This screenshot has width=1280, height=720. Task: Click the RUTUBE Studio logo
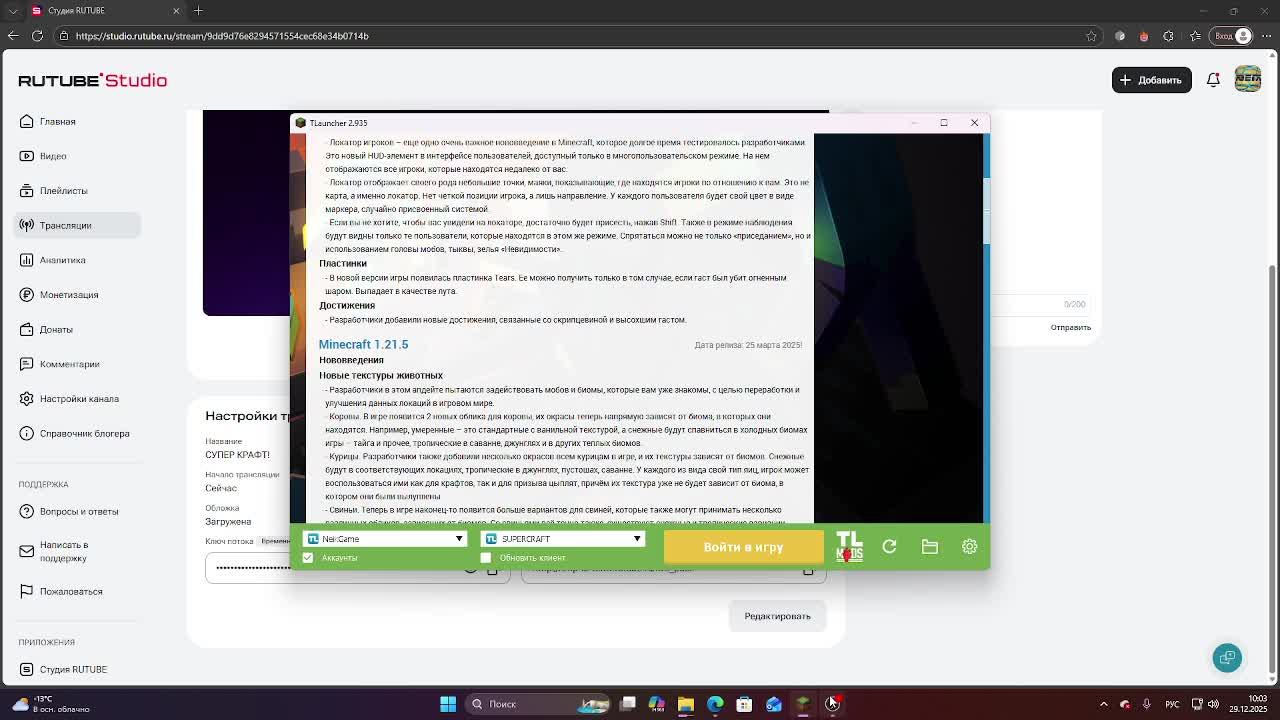92,80
